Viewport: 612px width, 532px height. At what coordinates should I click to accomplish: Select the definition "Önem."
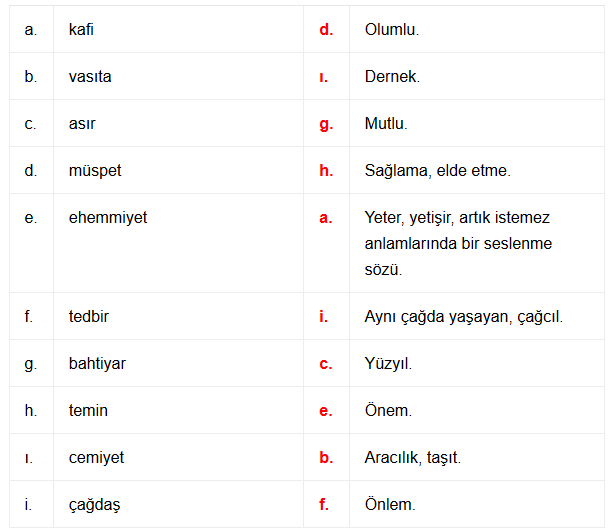[x=388, y=411]
